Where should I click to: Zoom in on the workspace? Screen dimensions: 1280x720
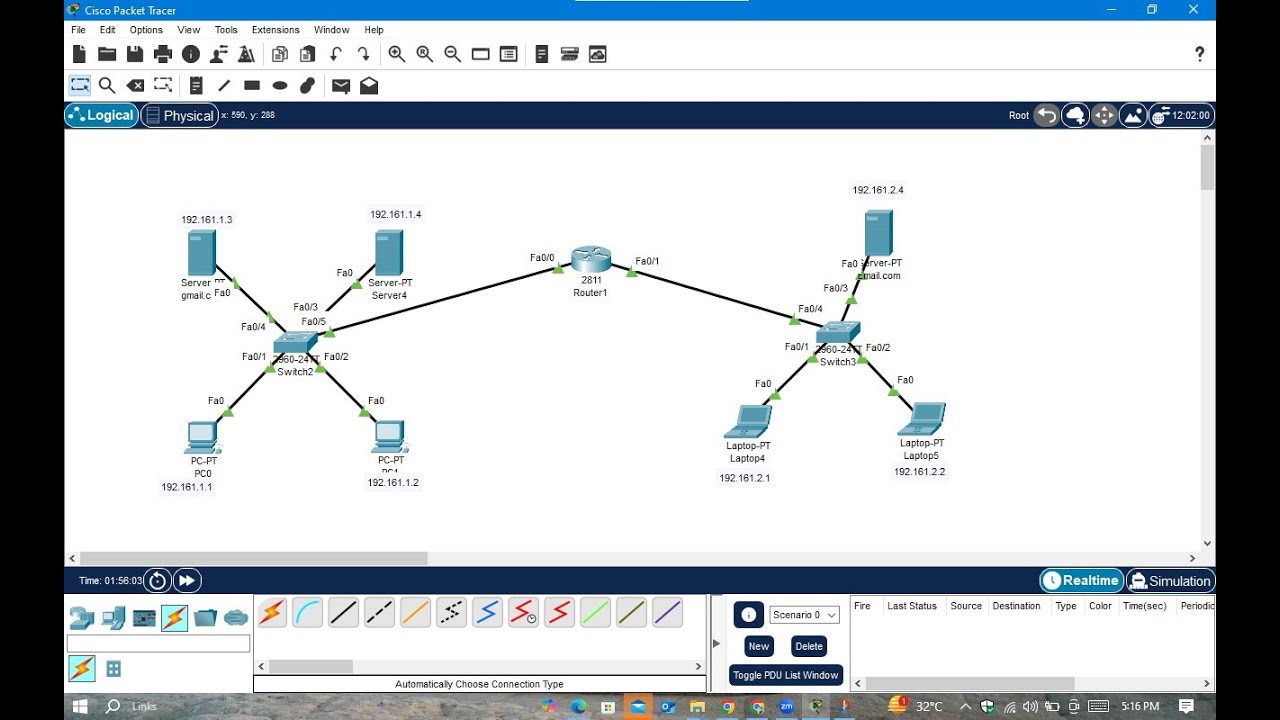(397, 54)
